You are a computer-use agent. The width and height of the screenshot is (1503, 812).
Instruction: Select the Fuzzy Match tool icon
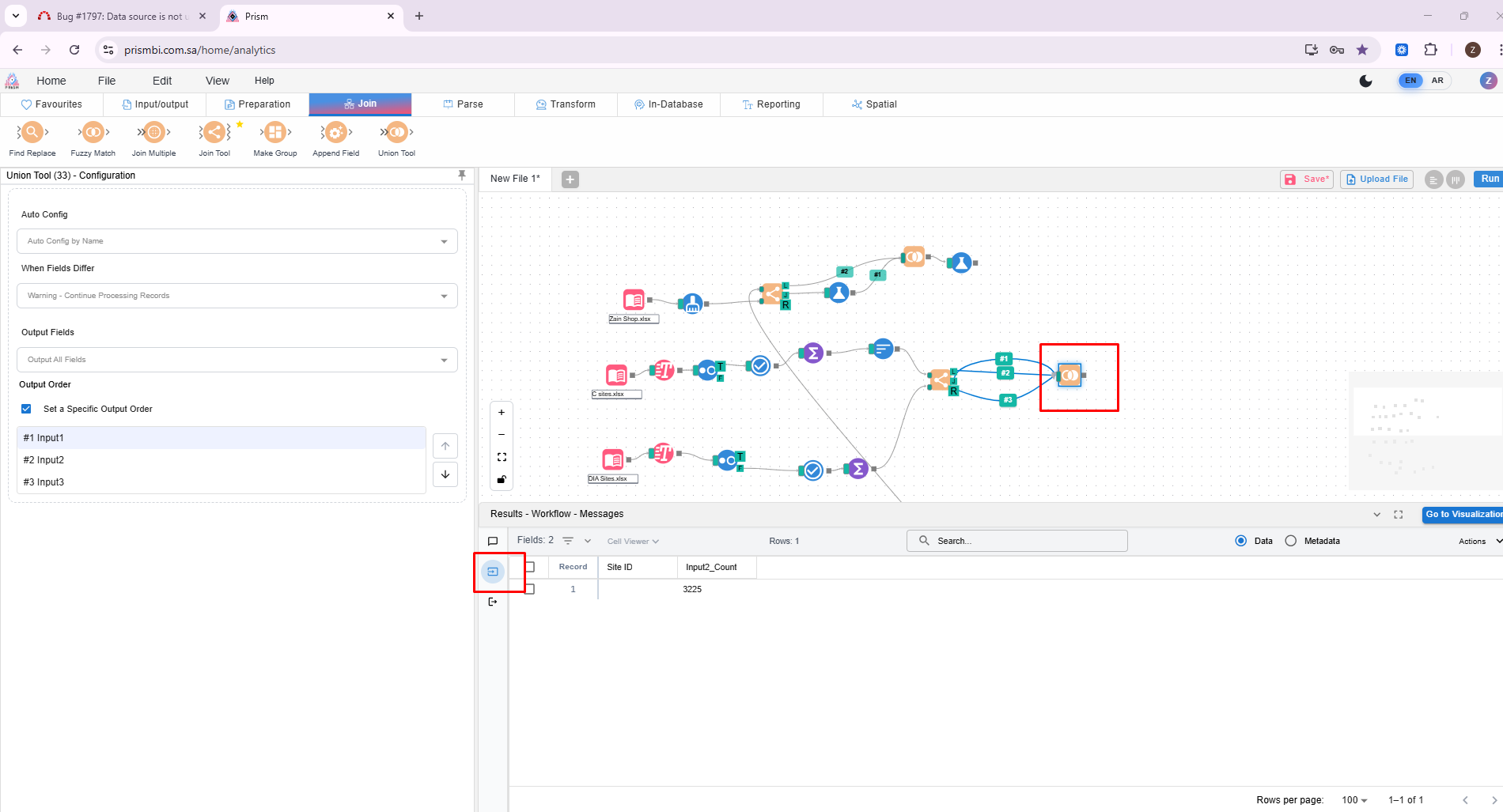point(93,133)
